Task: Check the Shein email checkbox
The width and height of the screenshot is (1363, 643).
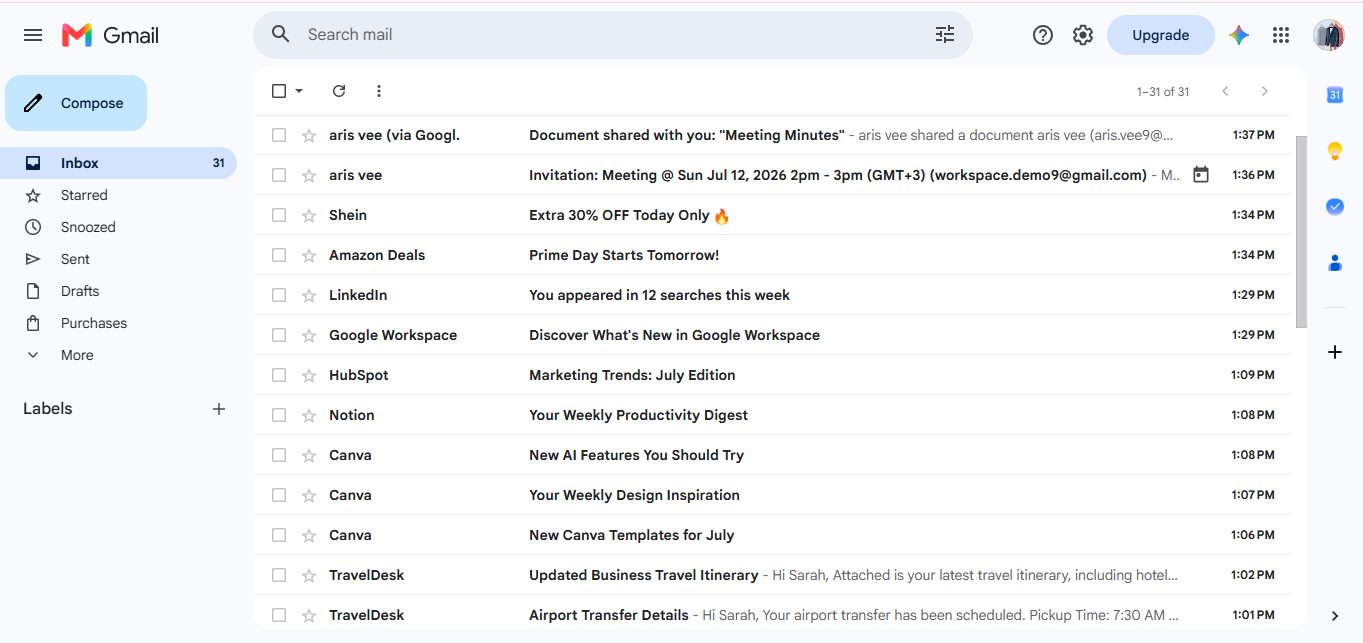Action: point(279,215)
